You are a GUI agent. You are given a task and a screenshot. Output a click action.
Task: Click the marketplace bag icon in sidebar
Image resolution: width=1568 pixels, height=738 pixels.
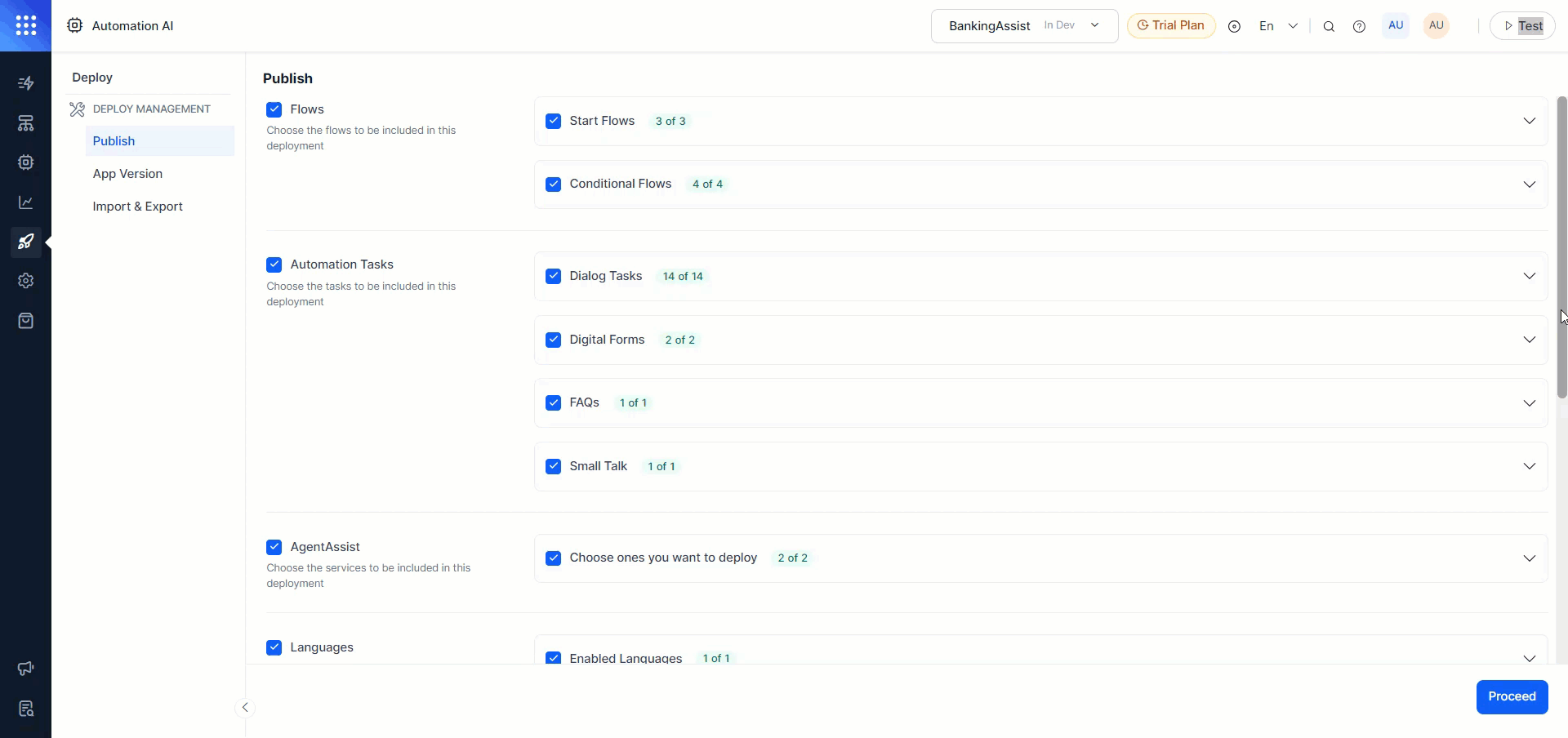tap(25, 321)
